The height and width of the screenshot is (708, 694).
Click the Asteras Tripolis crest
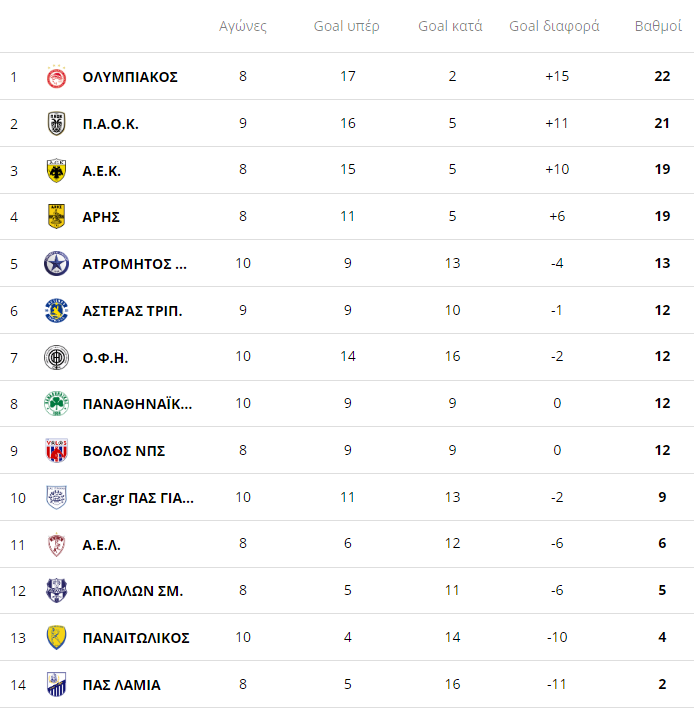[56, 310]
